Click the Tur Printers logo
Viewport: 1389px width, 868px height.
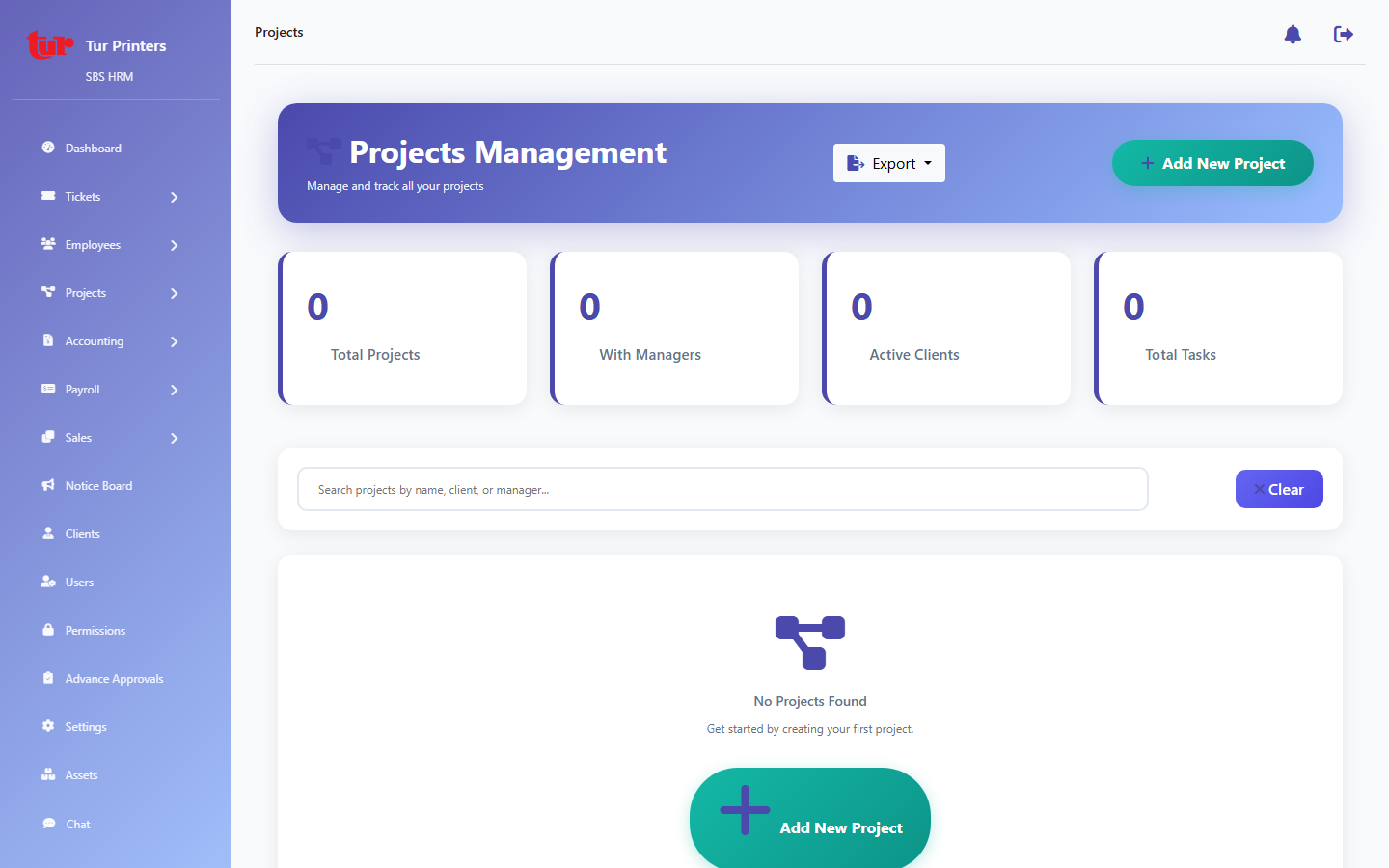(50, 44)
